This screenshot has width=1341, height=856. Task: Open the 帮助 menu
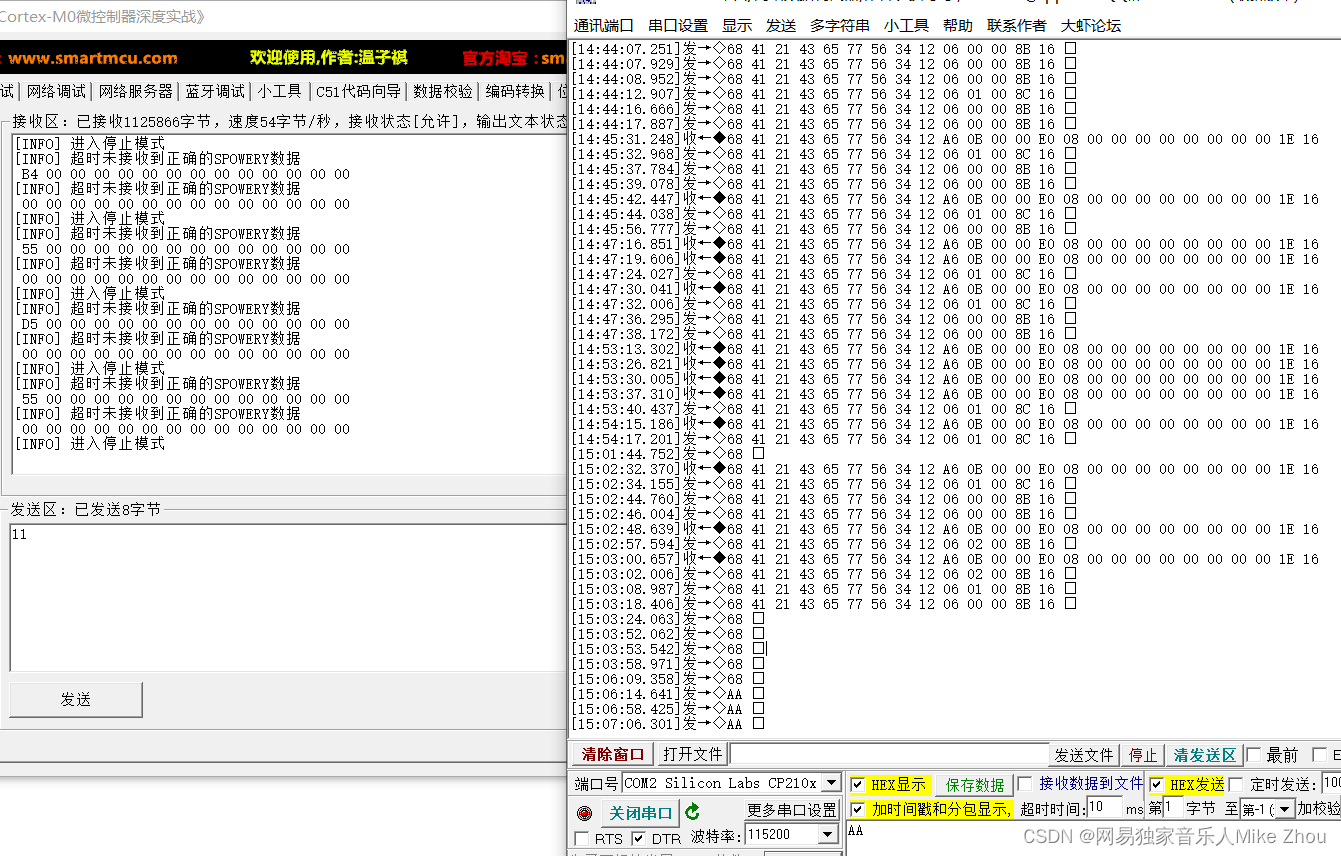pos(957,26)
